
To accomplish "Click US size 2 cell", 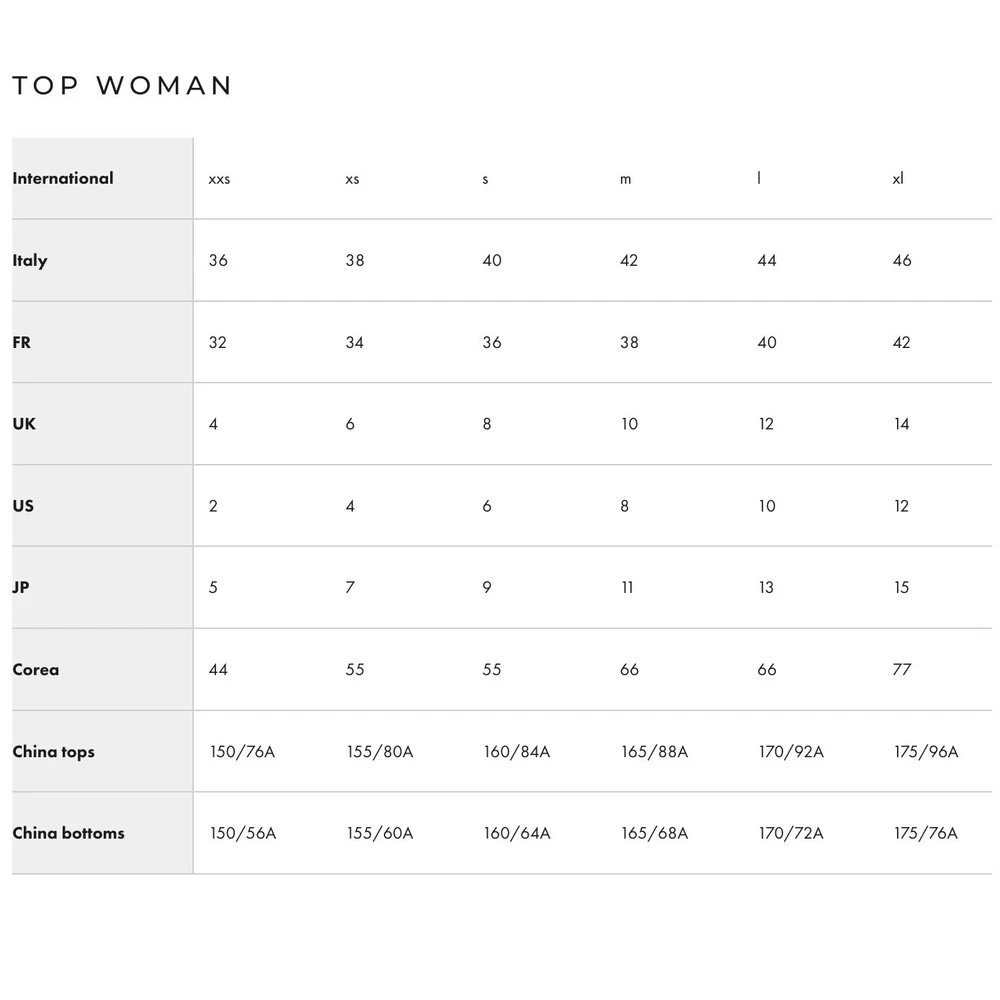I will tap(213, 506).
